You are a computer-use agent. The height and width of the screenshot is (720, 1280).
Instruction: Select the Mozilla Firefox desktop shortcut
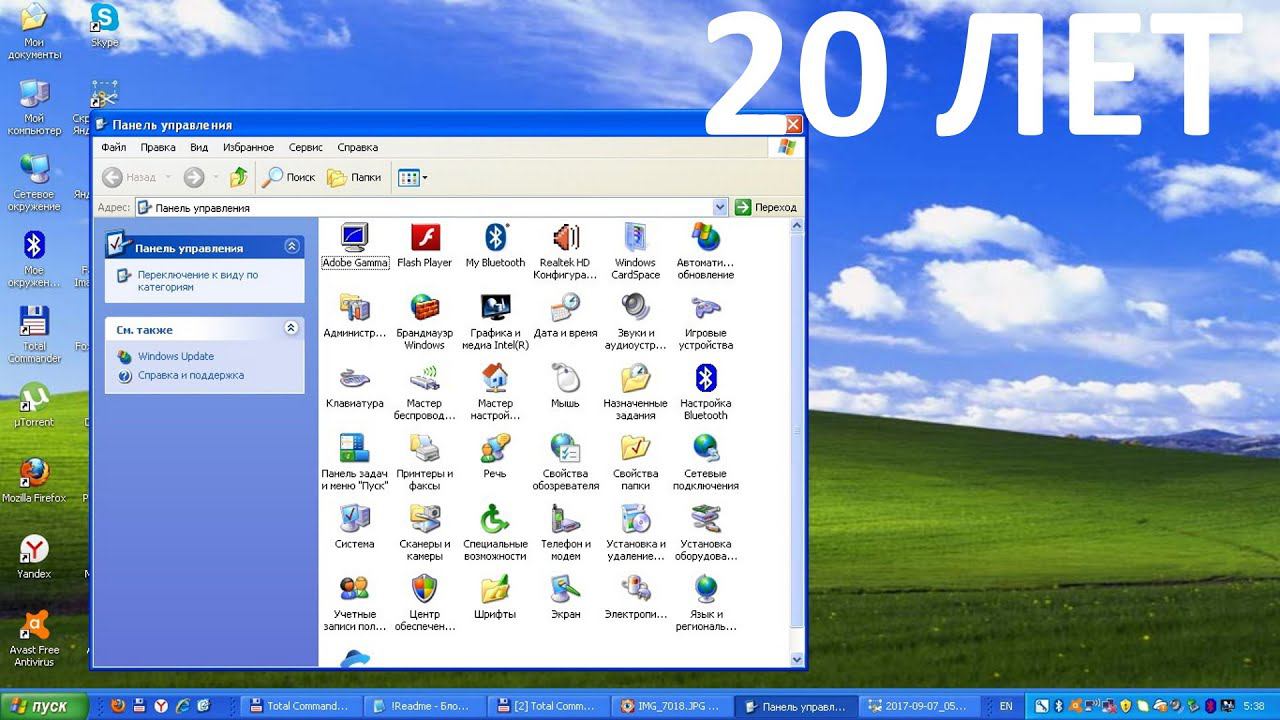[x=34, y=481]
